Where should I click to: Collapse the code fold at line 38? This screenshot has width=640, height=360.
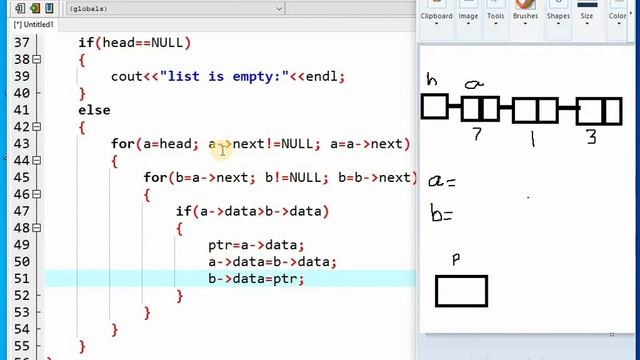click(x=36, y=60)
